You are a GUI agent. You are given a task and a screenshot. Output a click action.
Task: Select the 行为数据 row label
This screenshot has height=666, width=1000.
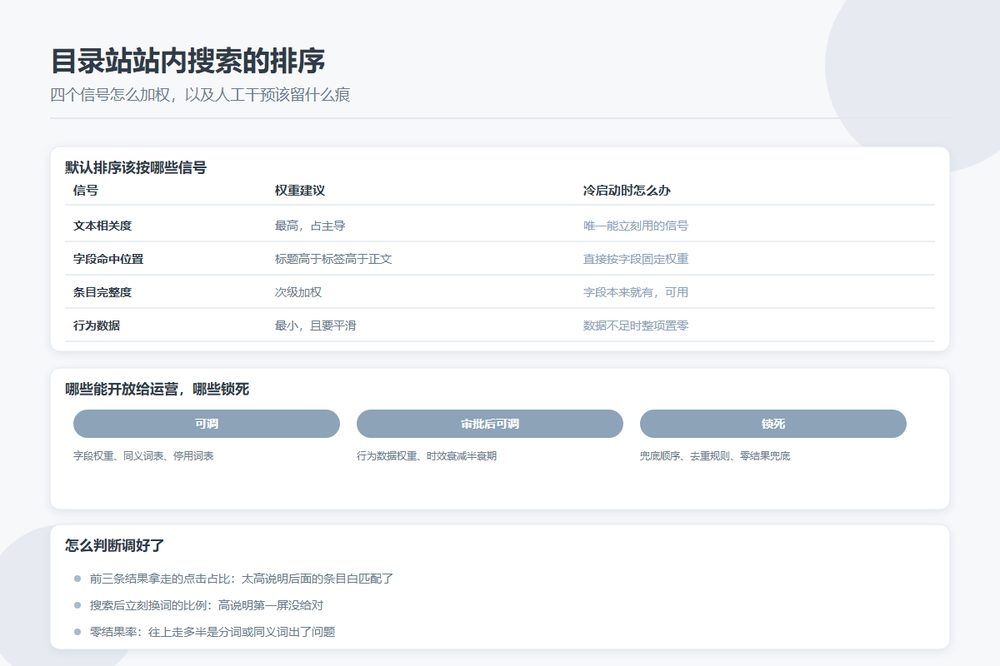96,325
